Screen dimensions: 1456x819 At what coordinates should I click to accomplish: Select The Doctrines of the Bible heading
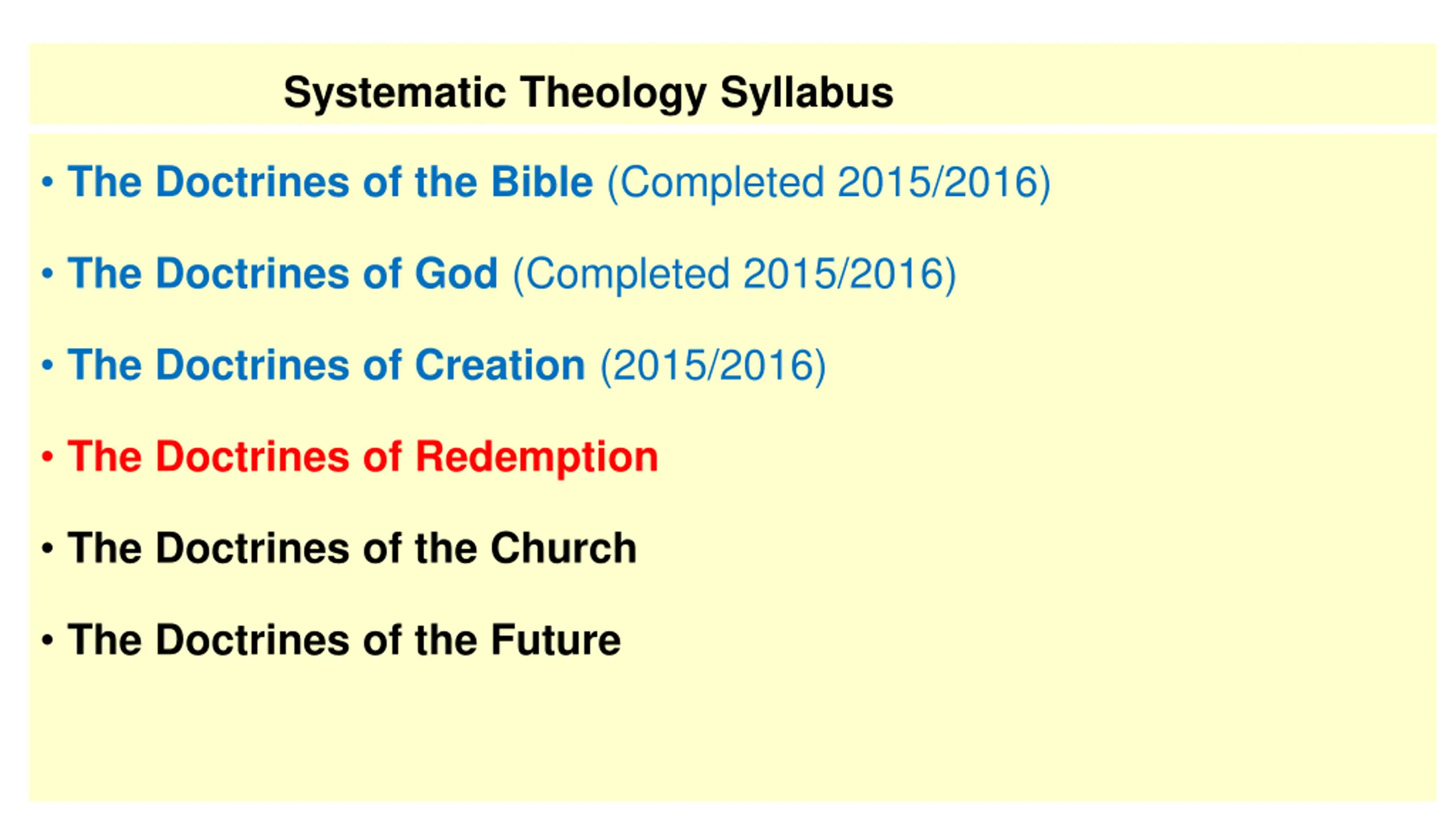coord(330,182)
